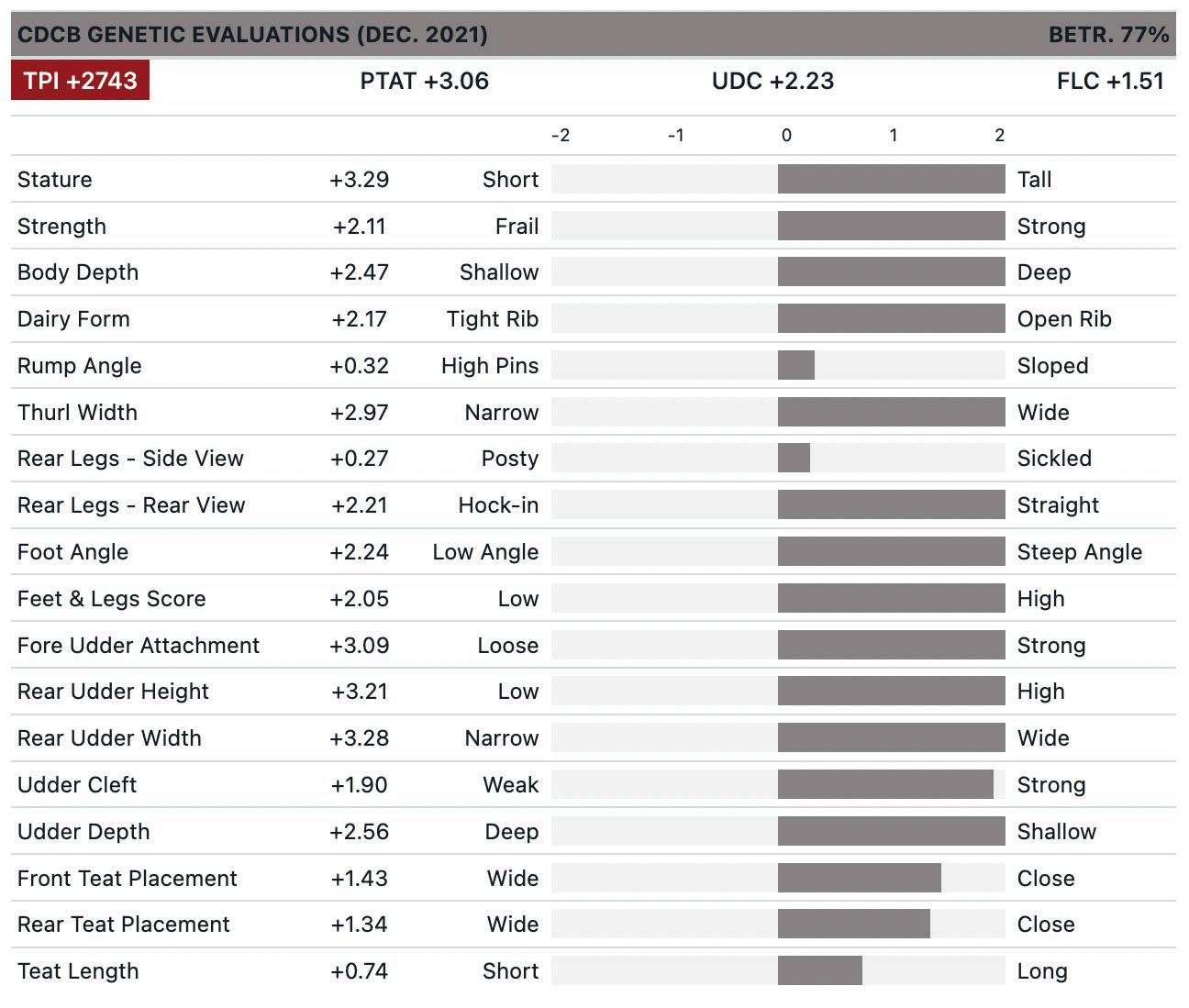Select the PTAT +3.06 value
This screenshot has height=1008, width=1189.
424,81
